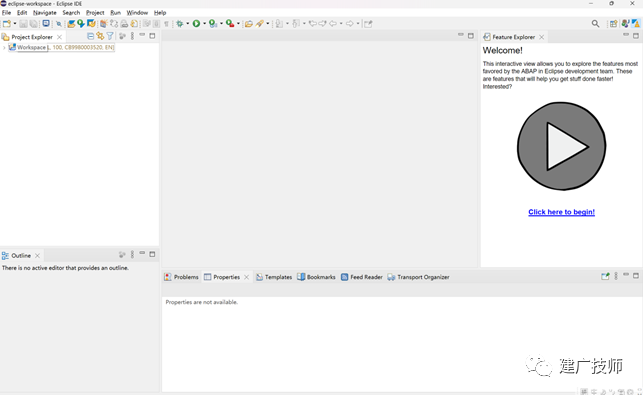Open the New wizard dropdown arrow
Viewport: 643px width, 395px height.
coord(15,24)
